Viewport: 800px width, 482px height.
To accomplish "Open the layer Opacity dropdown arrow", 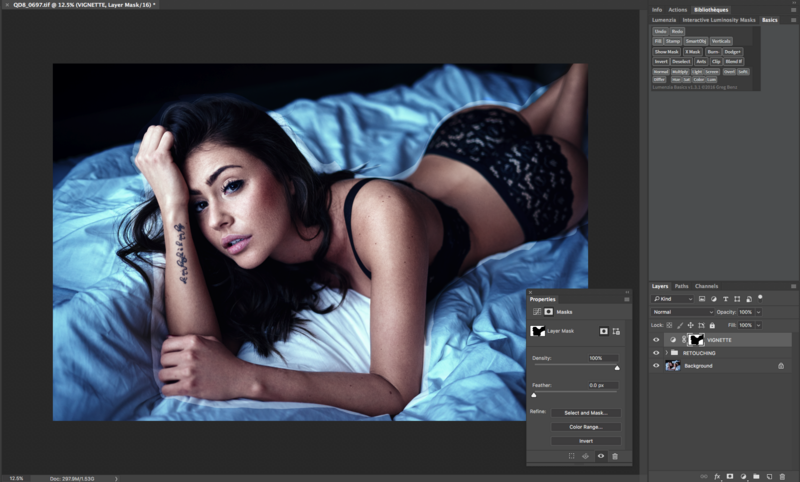I will (759, 312).
